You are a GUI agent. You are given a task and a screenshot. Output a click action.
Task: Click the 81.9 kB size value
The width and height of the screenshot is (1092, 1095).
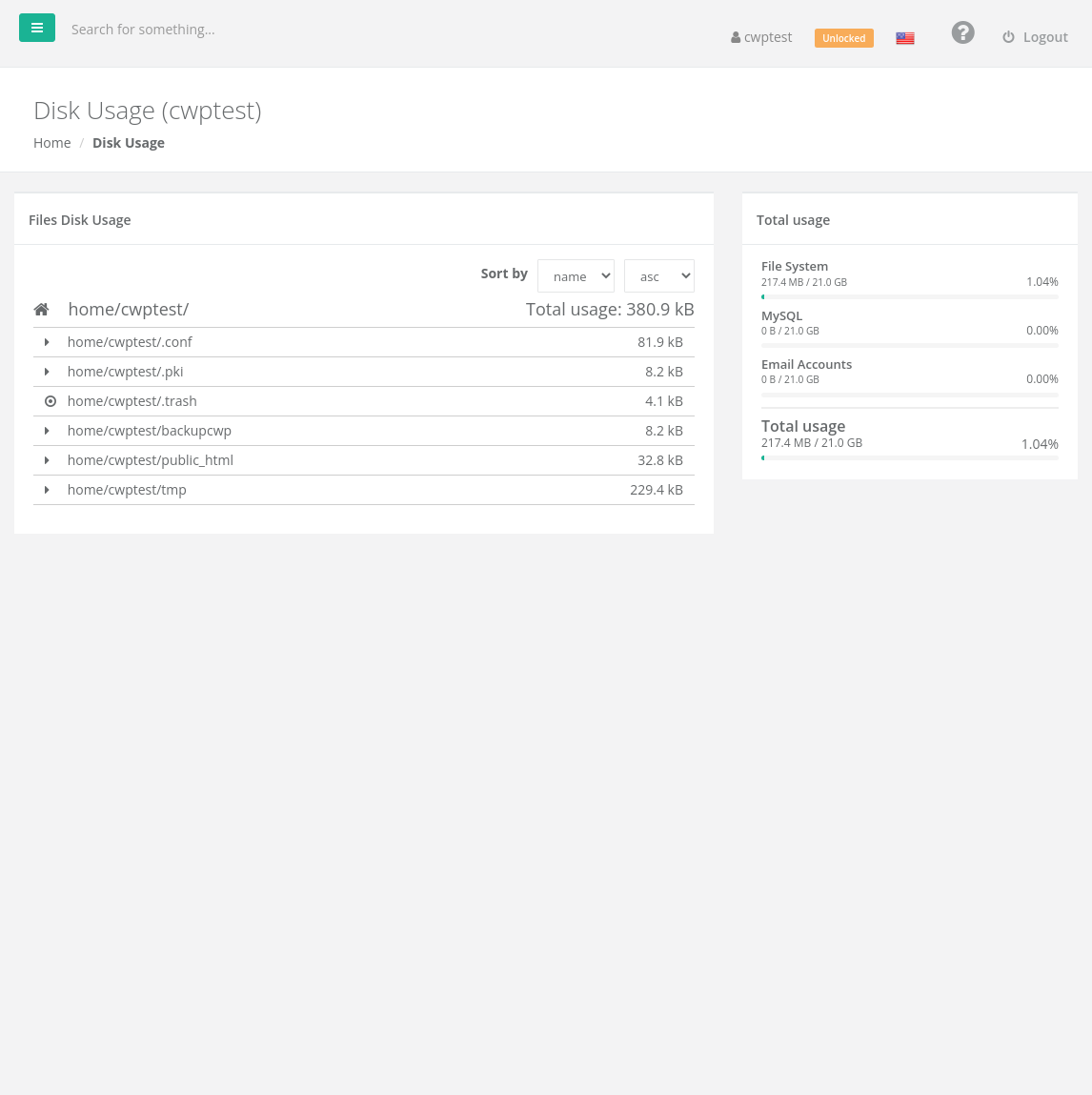pyautogui.click(x=659, y=342)
